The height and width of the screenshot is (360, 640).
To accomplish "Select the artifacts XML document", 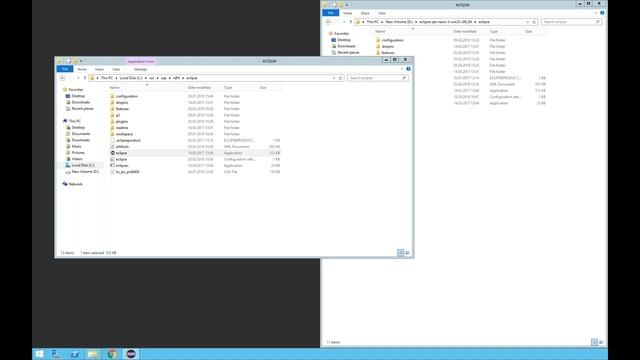I will tap(122, 147).
